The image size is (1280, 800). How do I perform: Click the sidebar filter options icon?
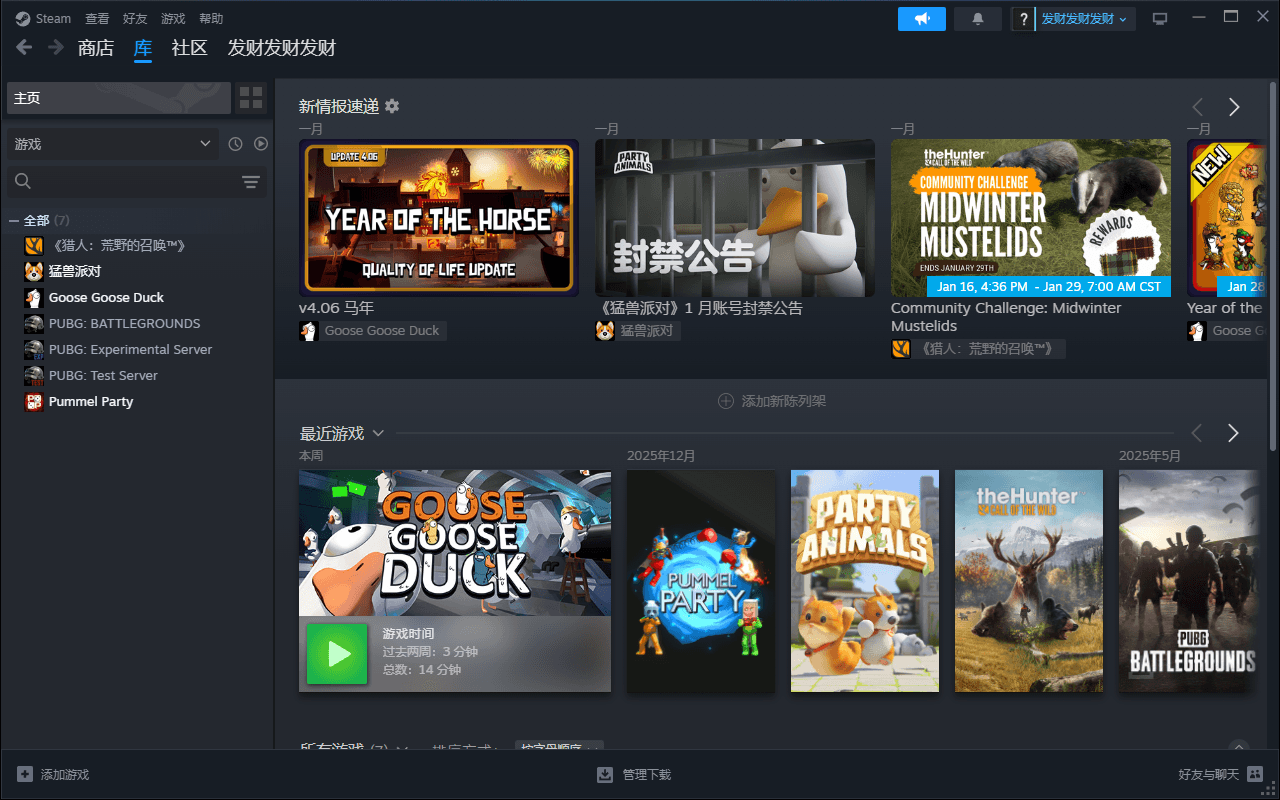250,181
